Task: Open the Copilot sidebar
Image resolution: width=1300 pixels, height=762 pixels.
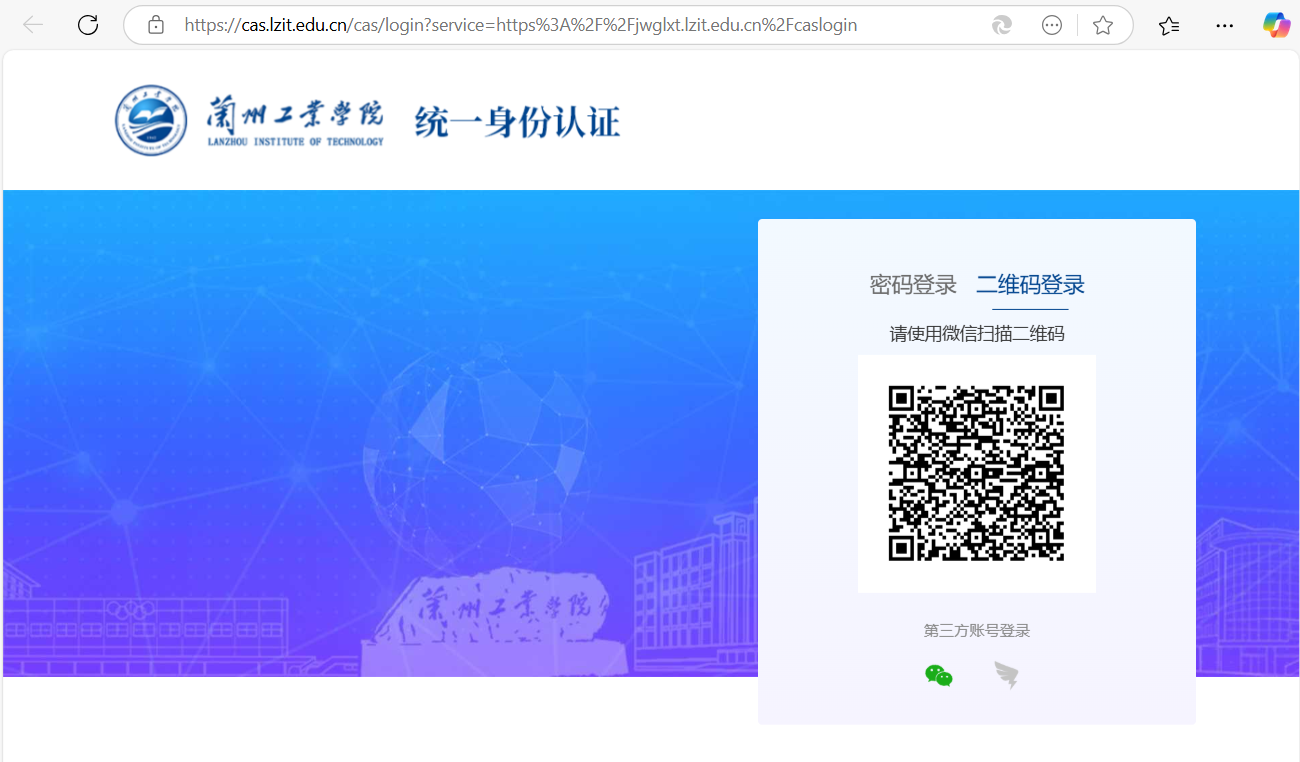Action: coord(1276,25)
